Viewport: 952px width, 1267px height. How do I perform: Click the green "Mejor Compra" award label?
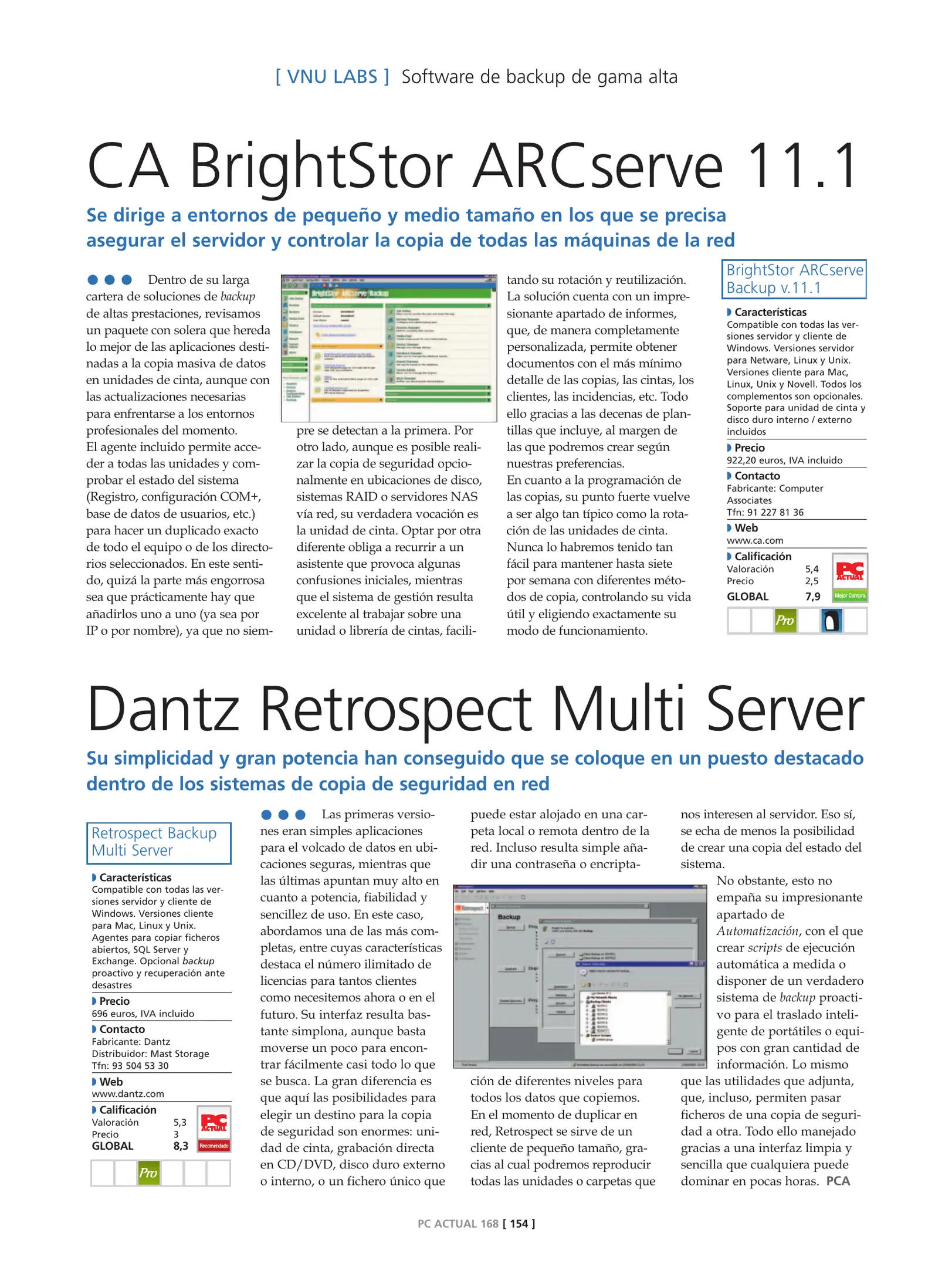849,595
